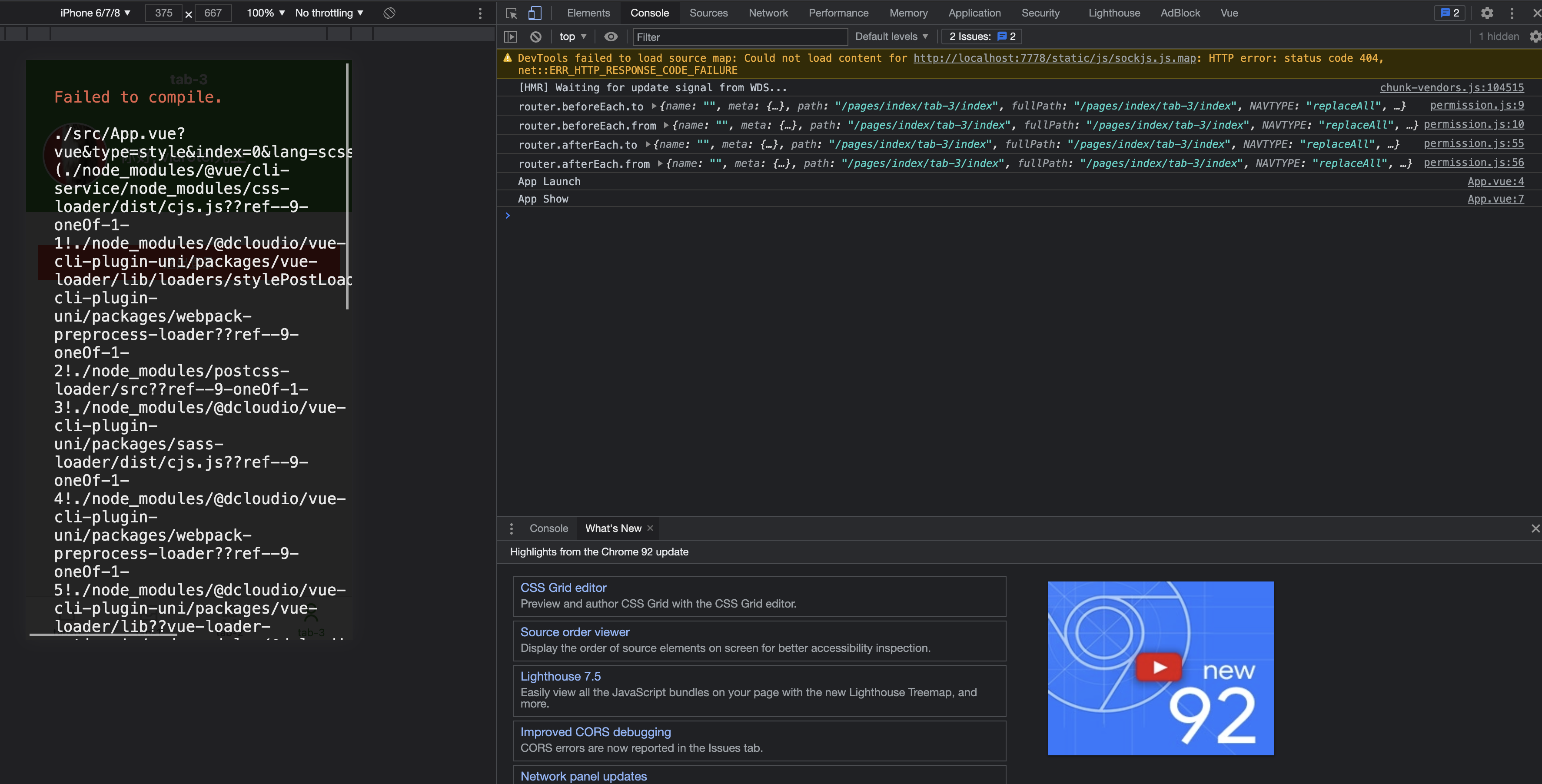
Task: Expand the router.beforeEach.from object
Action: [x=666, y=125]
